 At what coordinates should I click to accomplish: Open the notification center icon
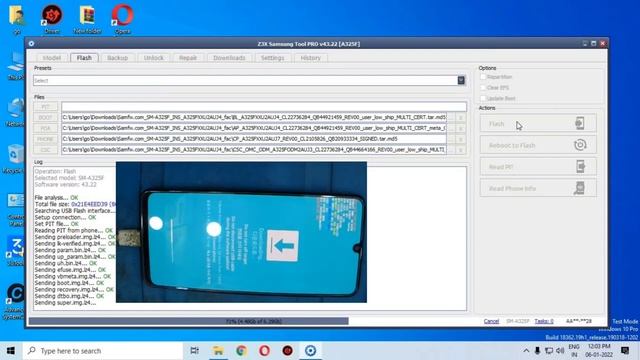624,351
